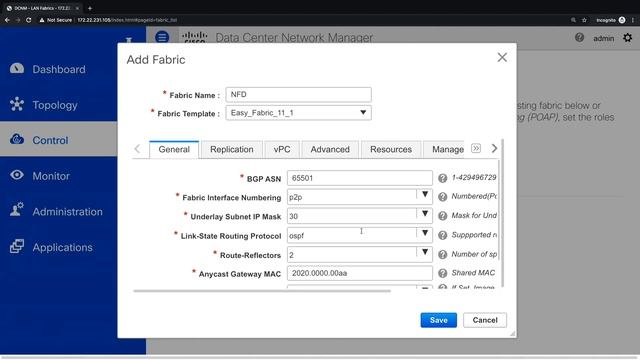Go back in the browser

click(x=7, y=20)
